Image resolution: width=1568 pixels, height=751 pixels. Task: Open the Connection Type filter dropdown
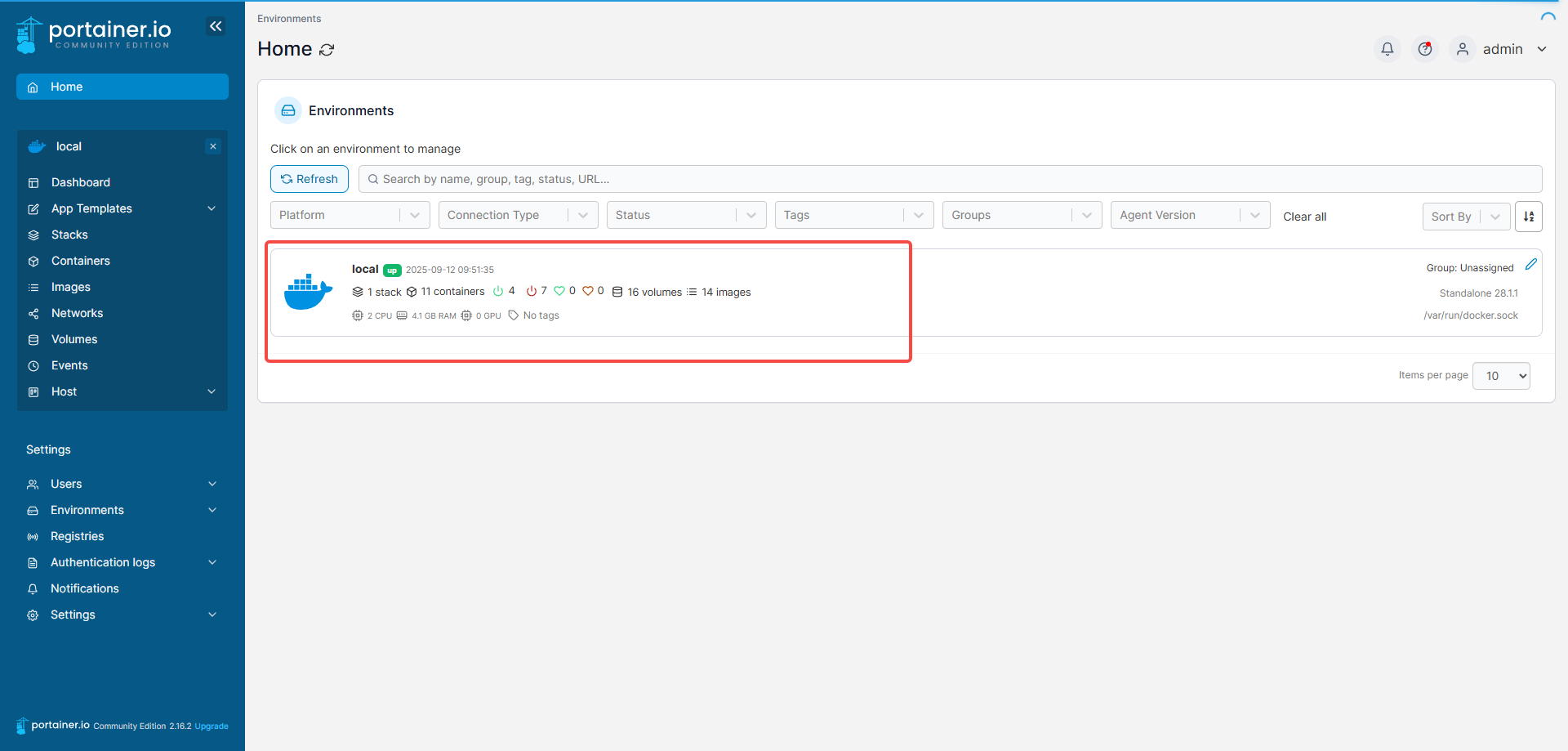tap(519, 215)
